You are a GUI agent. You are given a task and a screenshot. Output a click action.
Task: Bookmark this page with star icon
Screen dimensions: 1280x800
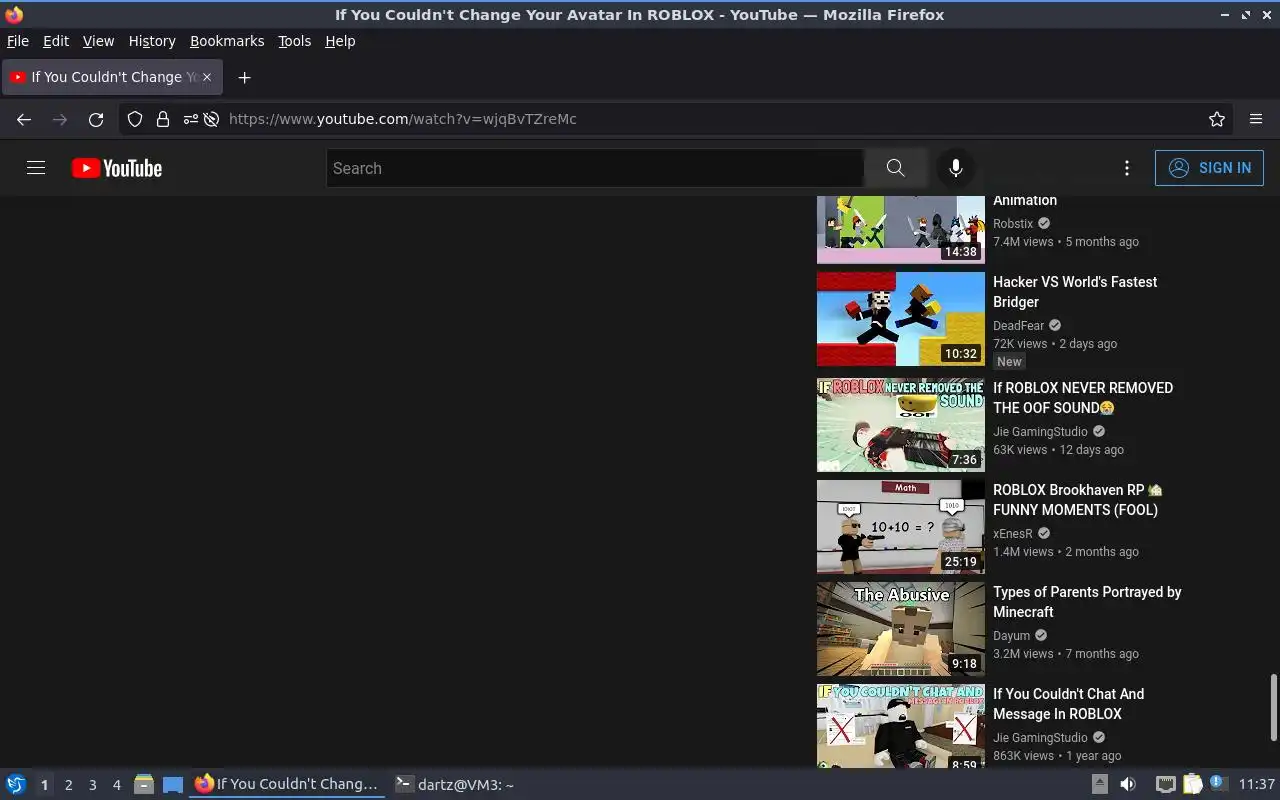coord(1217,119)
